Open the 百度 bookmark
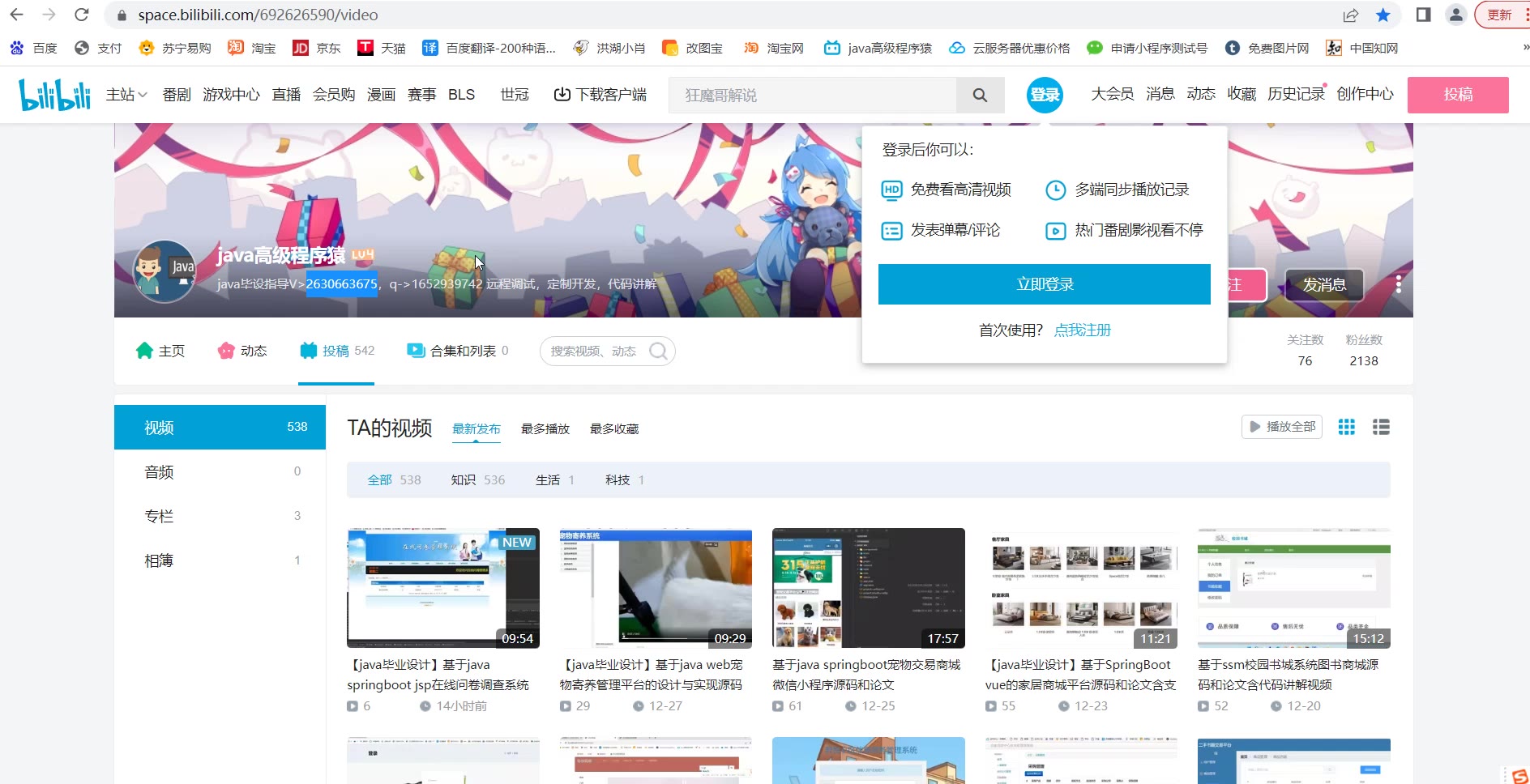 [x=34, y=48]
